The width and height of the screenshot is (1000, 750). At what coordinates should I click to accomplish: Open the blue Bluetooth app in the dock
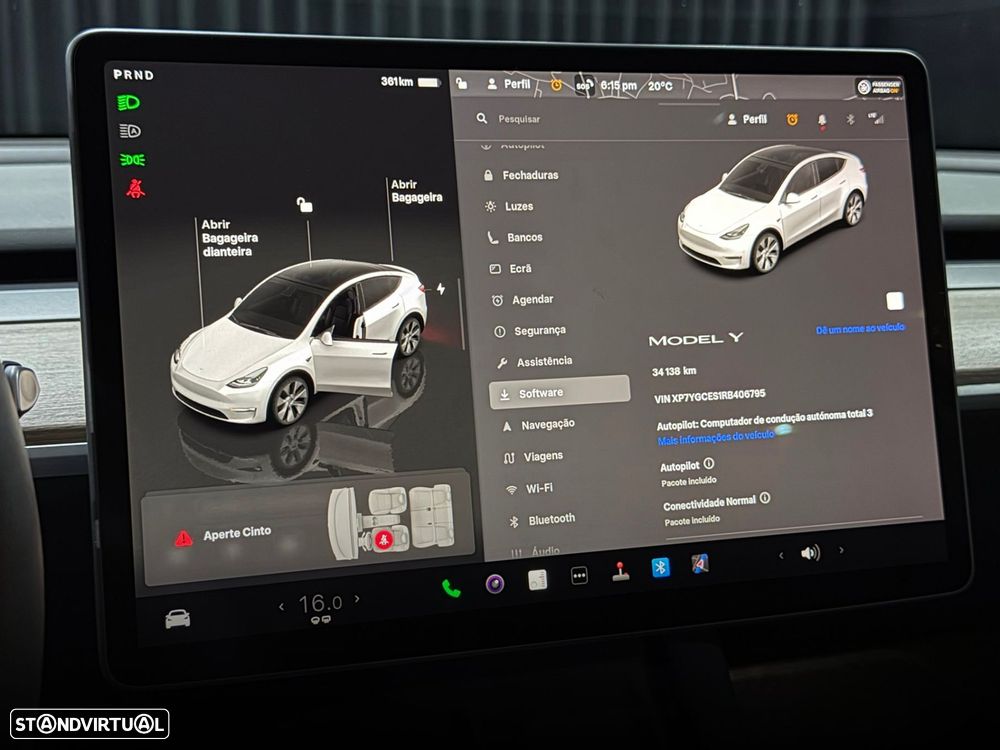(660, 567)
